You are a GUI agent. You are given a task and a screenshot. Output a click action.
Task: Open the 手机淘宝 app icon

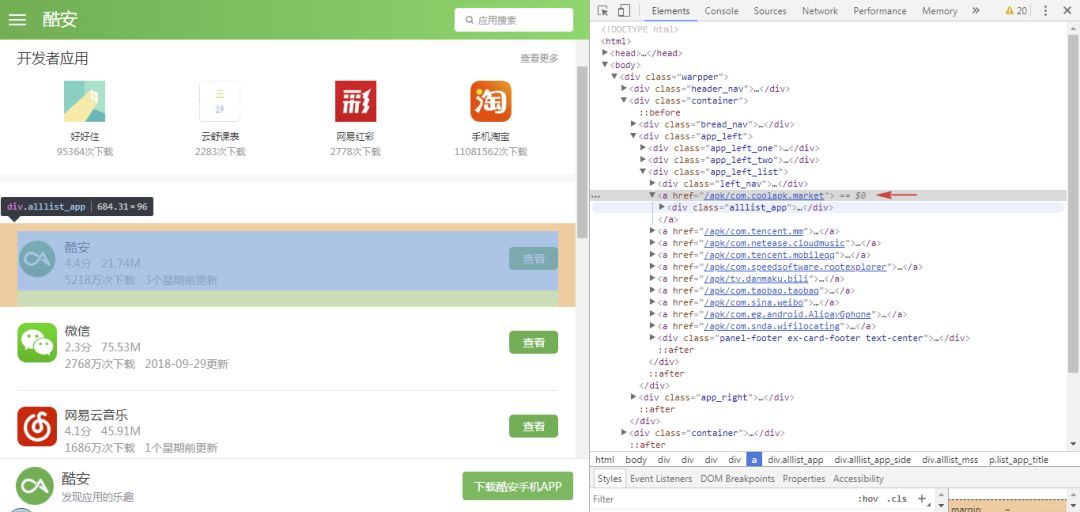[x=490, y=101]
